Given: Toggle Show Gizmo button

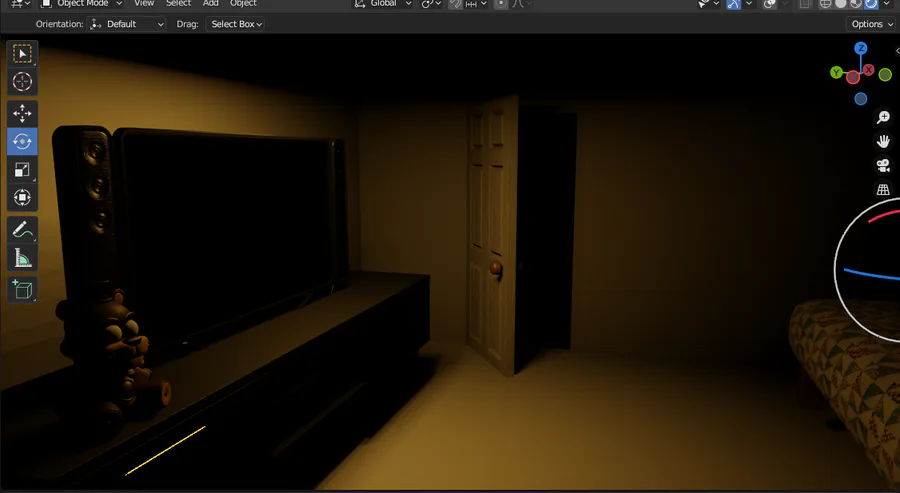Looking at the screenshot, I should tap(734, 4).
